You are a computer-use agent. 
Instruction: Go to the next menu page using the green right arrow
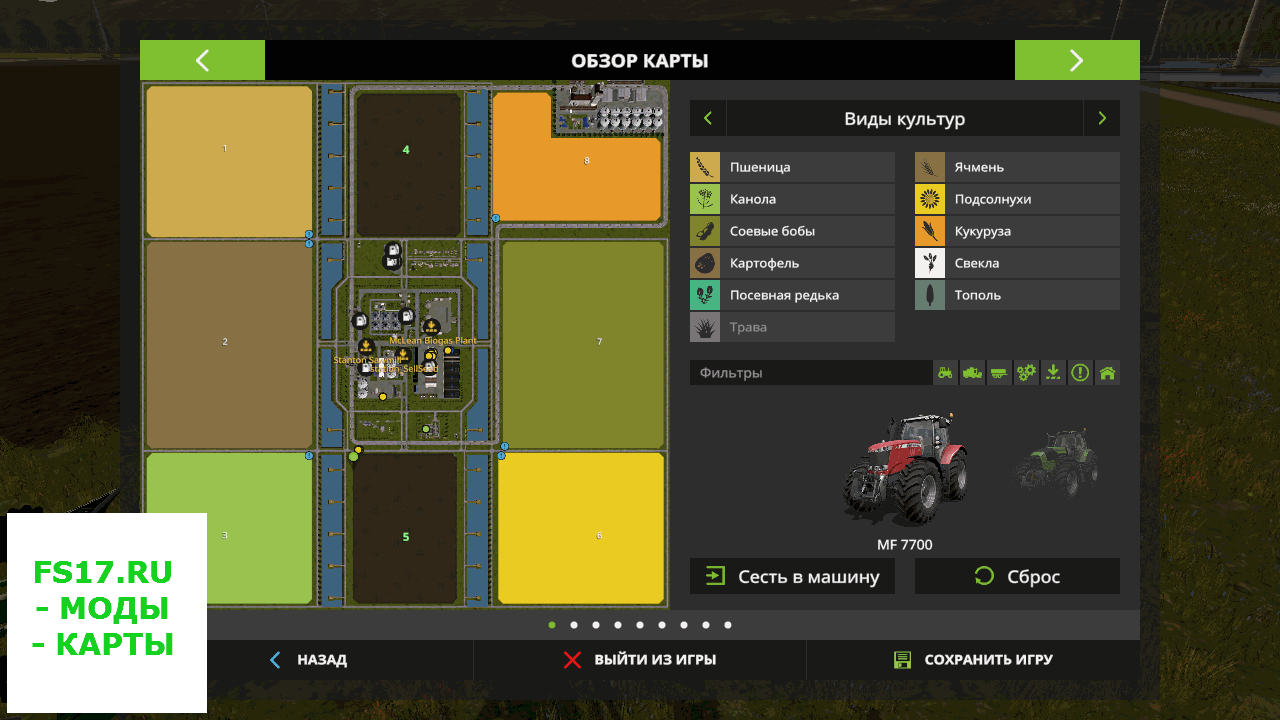click(1077, 60)
